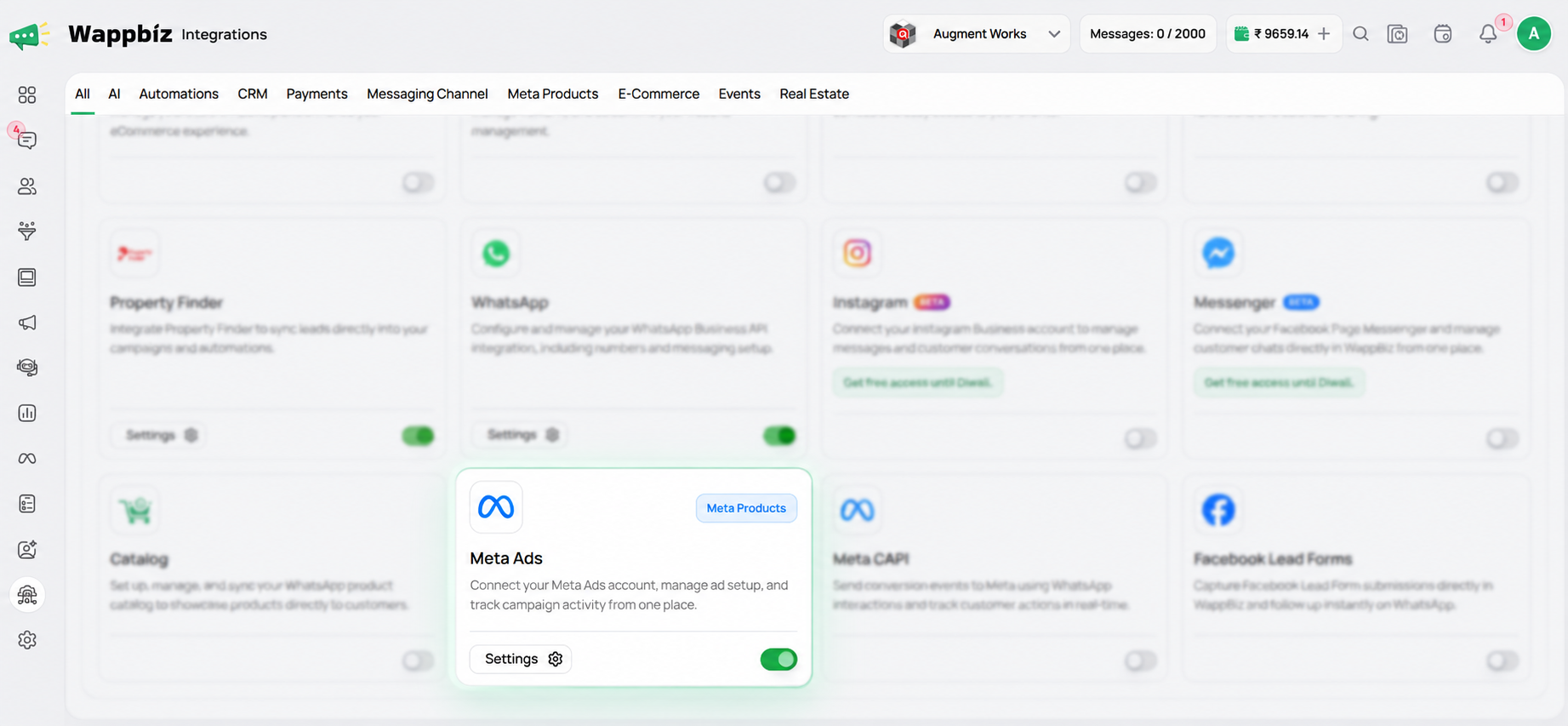Enable the Instagram integration toggle
The image size is (1568, 726).
[x=1140, y=438]
